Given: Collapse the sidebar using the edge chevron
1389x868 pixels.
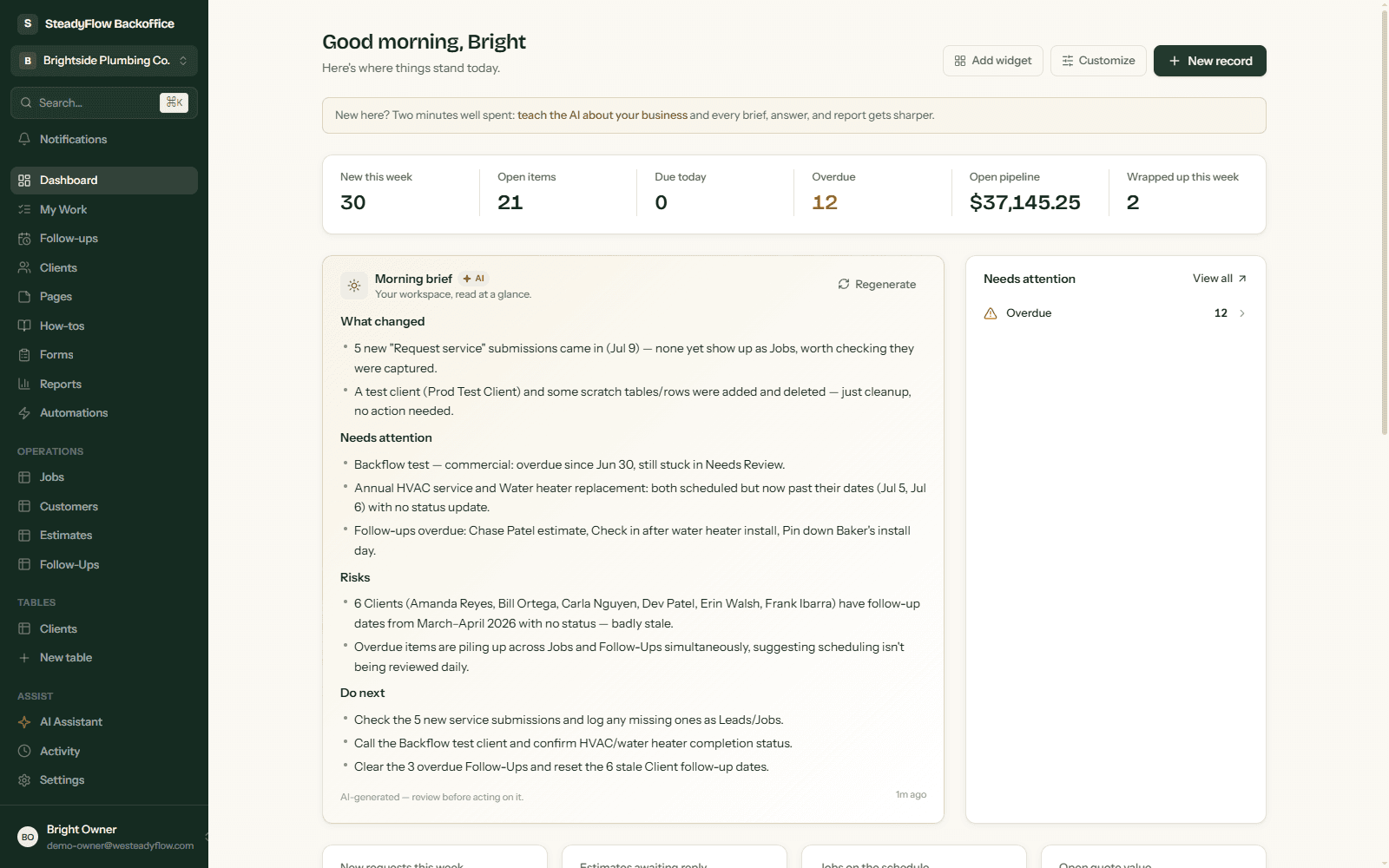Looking at the screenshot, I should coord(206,837).
